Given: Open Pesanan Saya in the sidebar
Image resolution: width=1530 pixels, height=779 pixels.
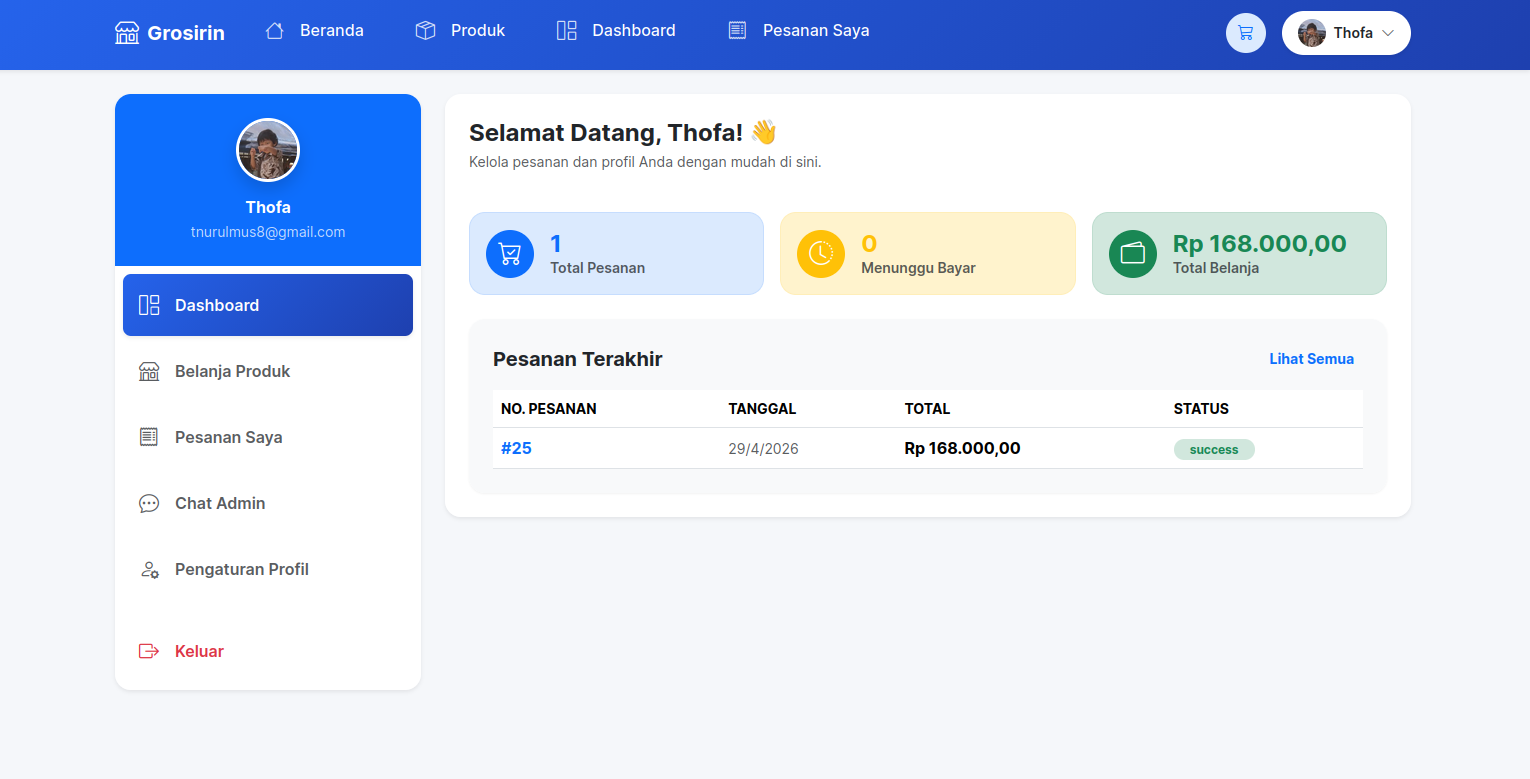Looking at the screenshot, I should pyautogui.click(x=268, y=437).
